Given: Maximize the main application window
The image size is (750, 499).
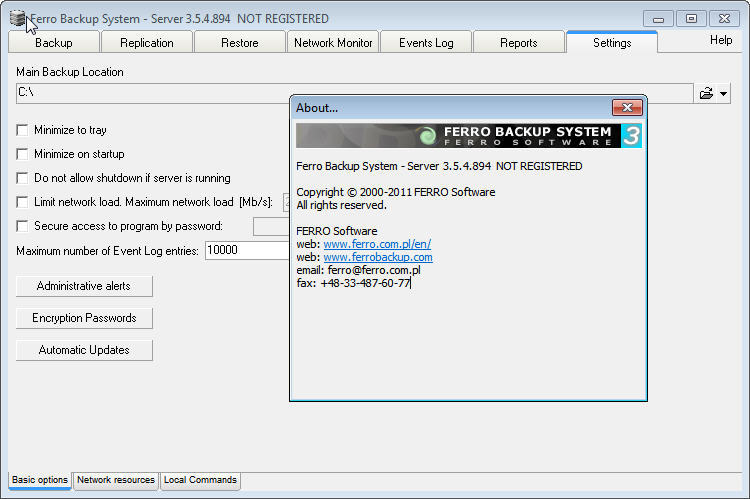Looking at the screenshot, I should coord(691,19).
